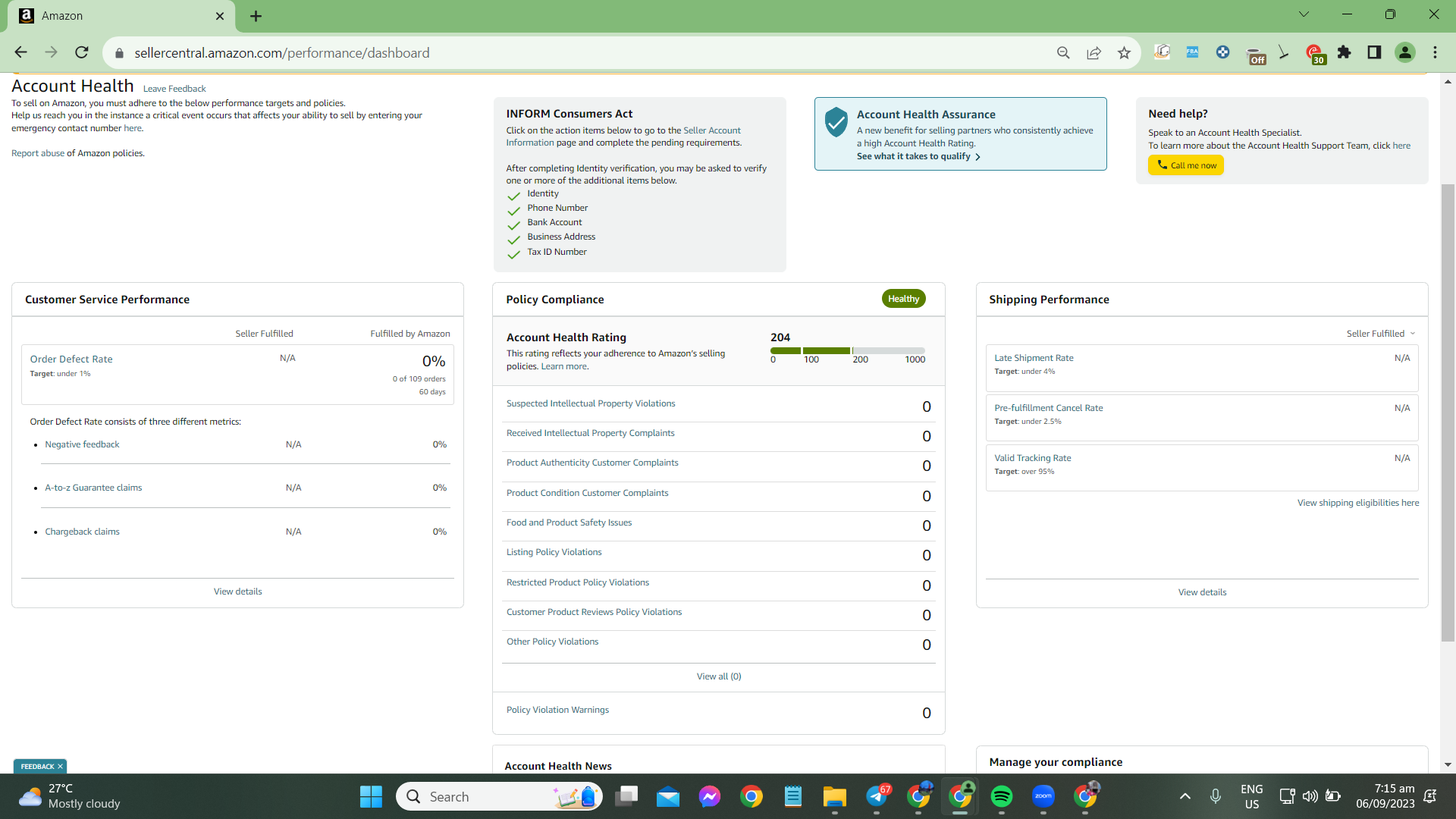Open the Windows Start menu

tap(371, 796)
